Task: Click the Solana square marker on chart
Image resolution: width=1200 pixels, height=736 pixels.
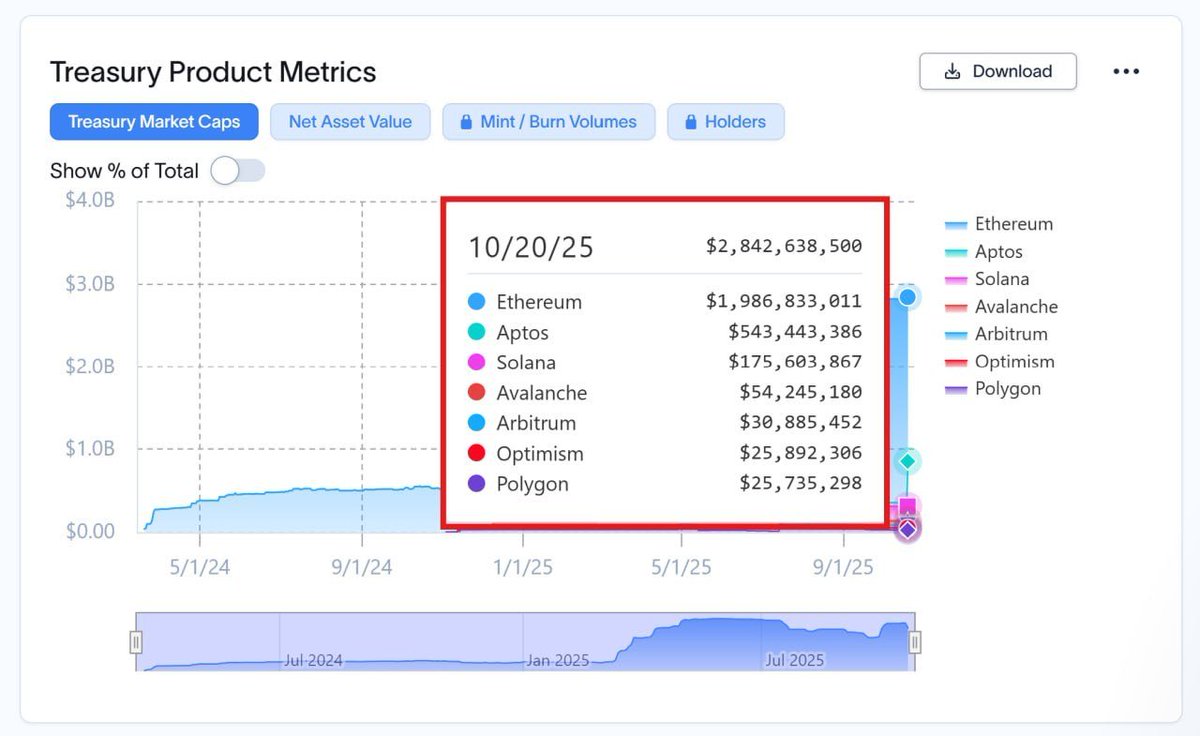Action: click(x=907, y=506)
